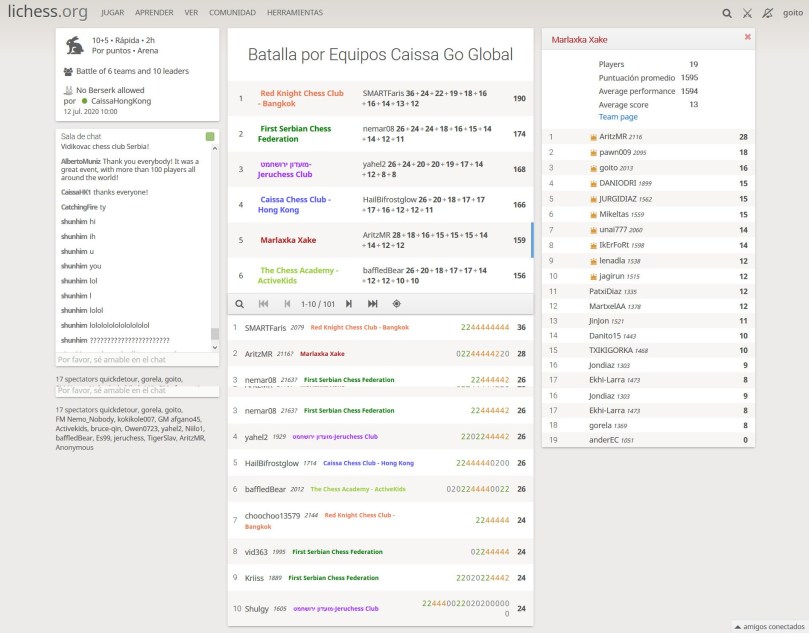This screenshot has width=809, height=633.
Task: Open the notifications bell icon
Action: tap(767, 14)
